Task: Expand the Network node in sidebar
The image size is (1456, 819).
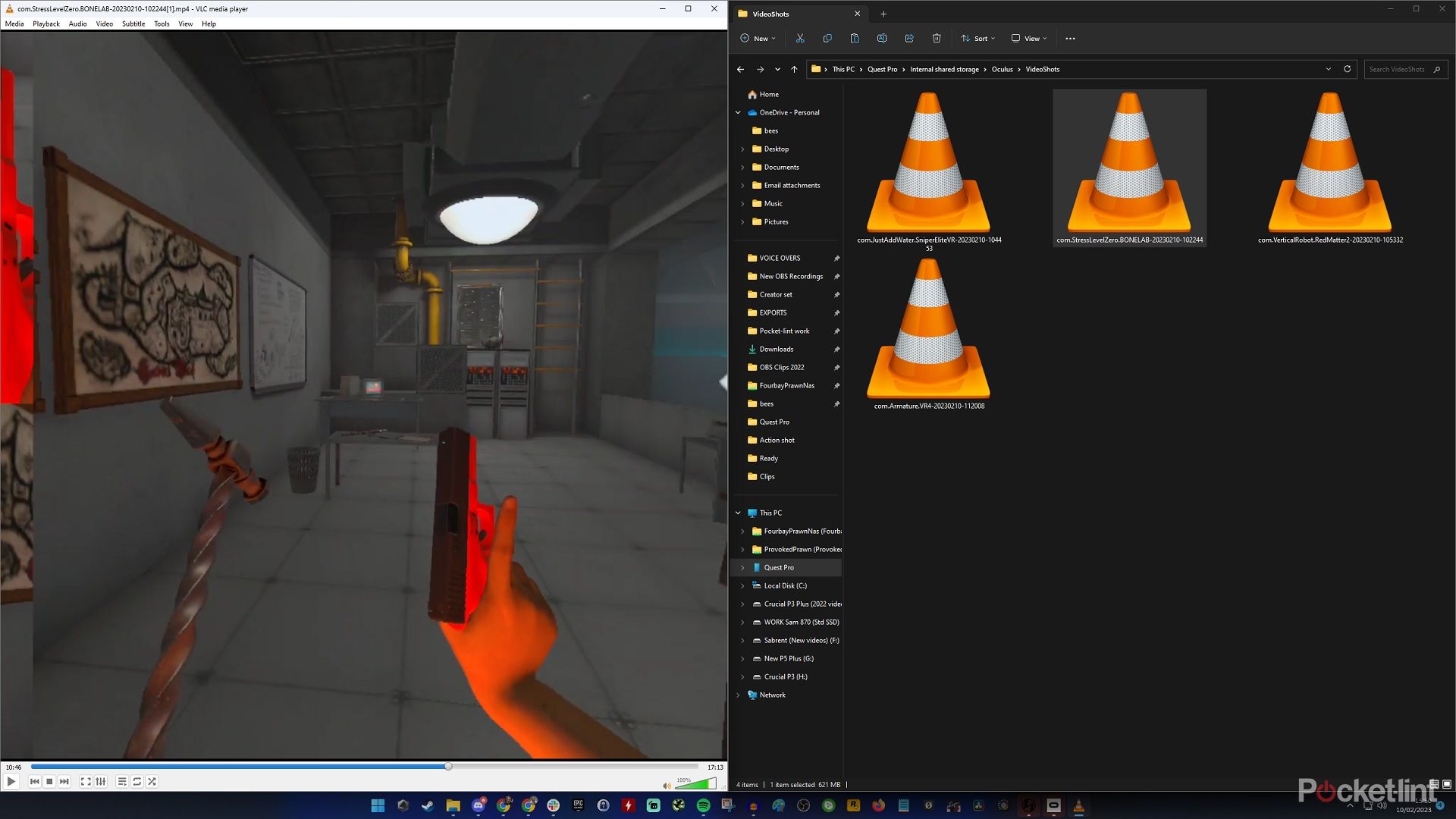Action: pyautogui.click(x=738, y=695)
